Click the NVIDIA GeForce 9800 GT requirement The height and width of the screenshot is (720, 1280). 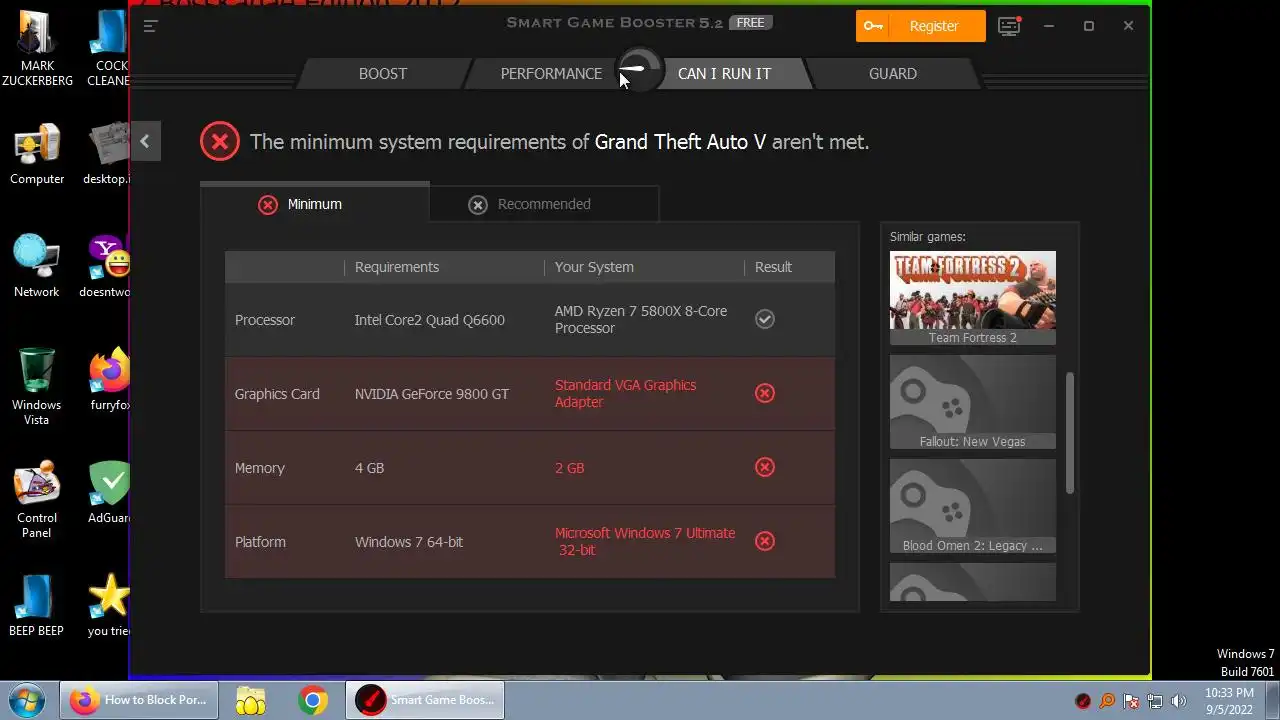click(432, 394)
